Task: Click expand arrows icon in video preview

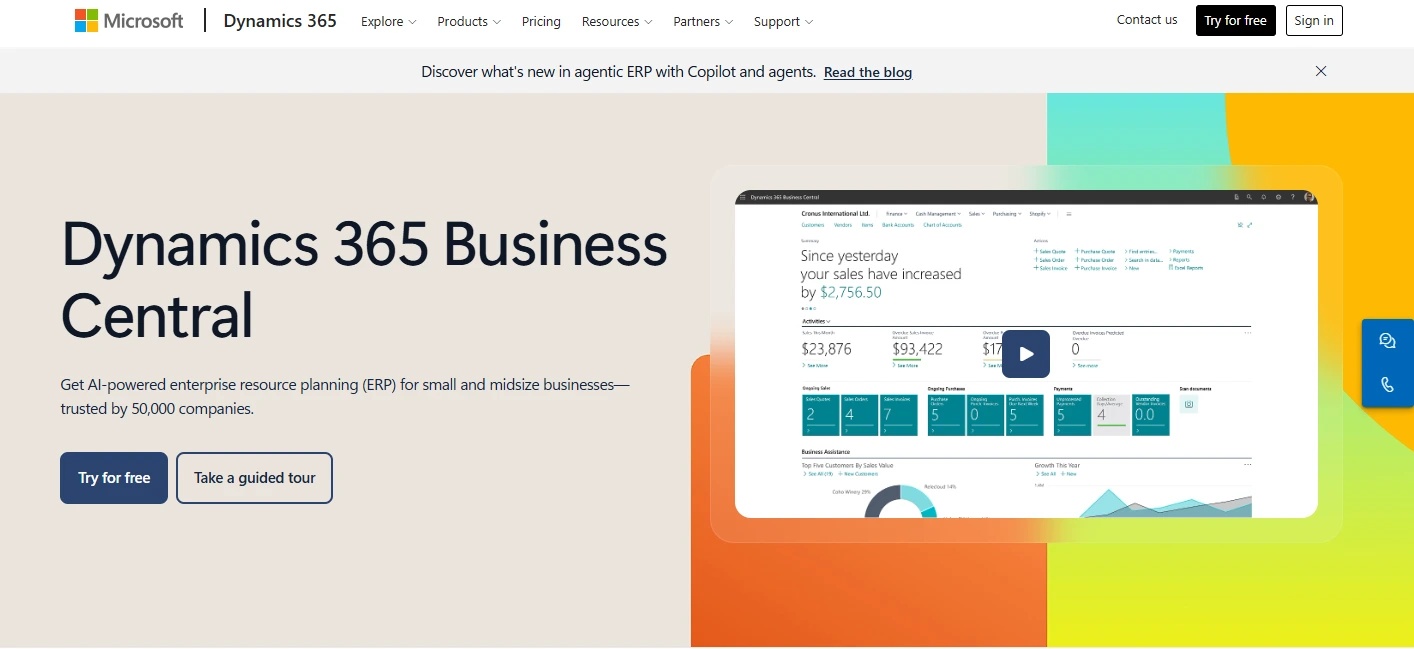Action: click(1250, 225)
